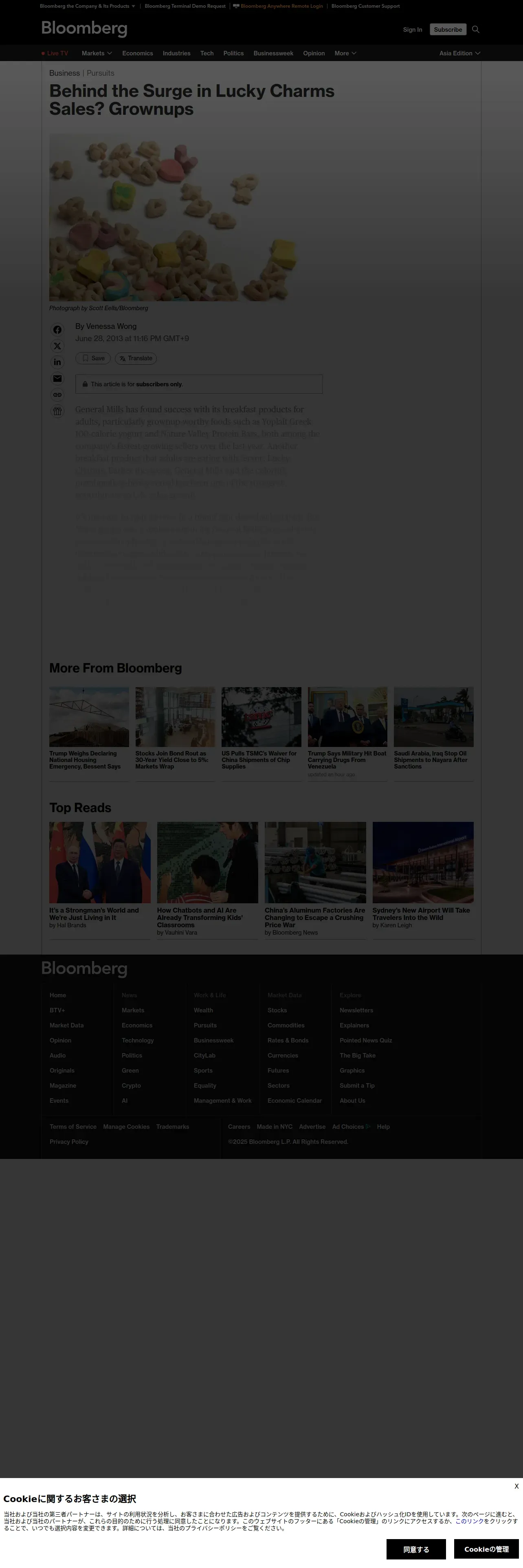Click the Subscribe button
Viewport: 523px width, 1568px height.
point(448,29)
